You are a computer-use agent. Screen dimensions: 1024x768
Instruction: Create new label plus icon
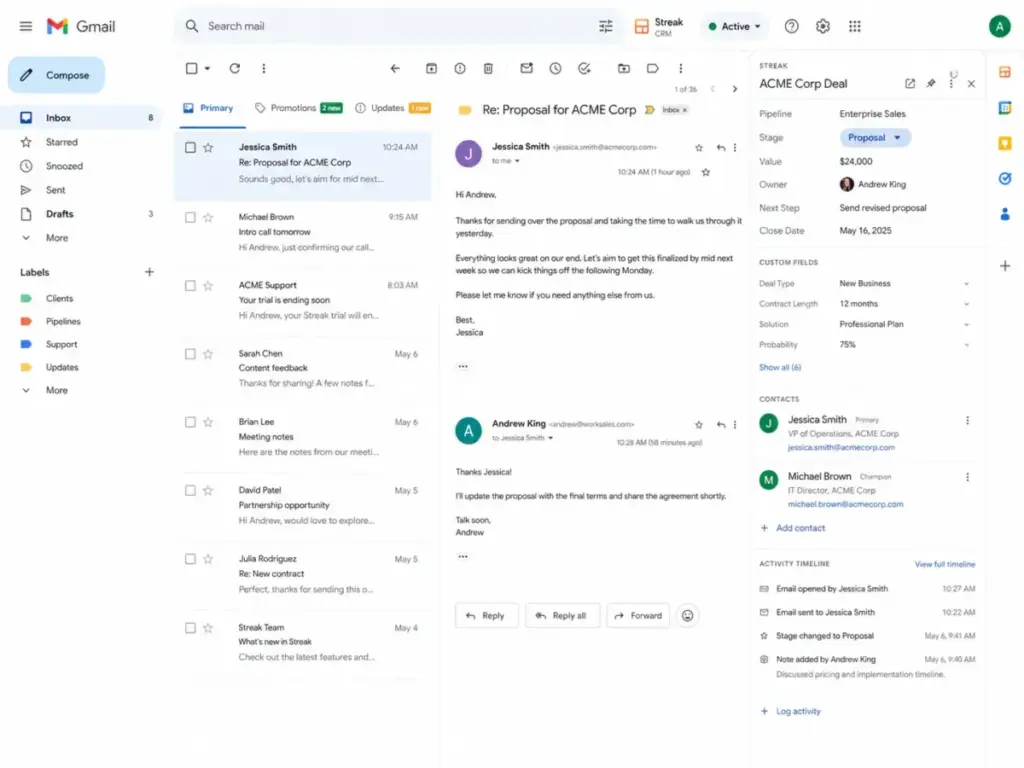click(x=149, y=272)
